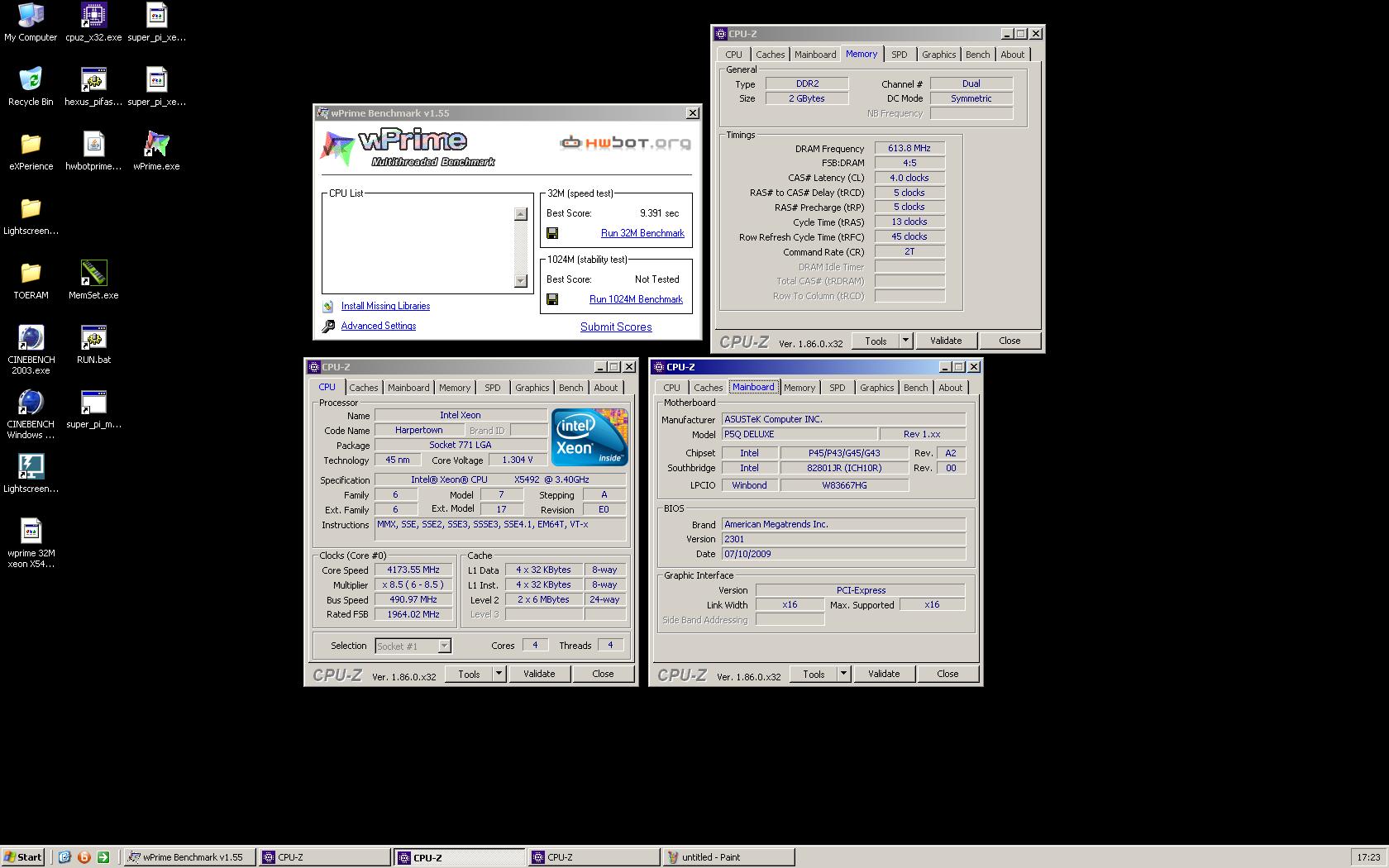Select hexus_pifast shortcut icon
The width and height of the screenshot is (1389, 868).
point(93,79)
